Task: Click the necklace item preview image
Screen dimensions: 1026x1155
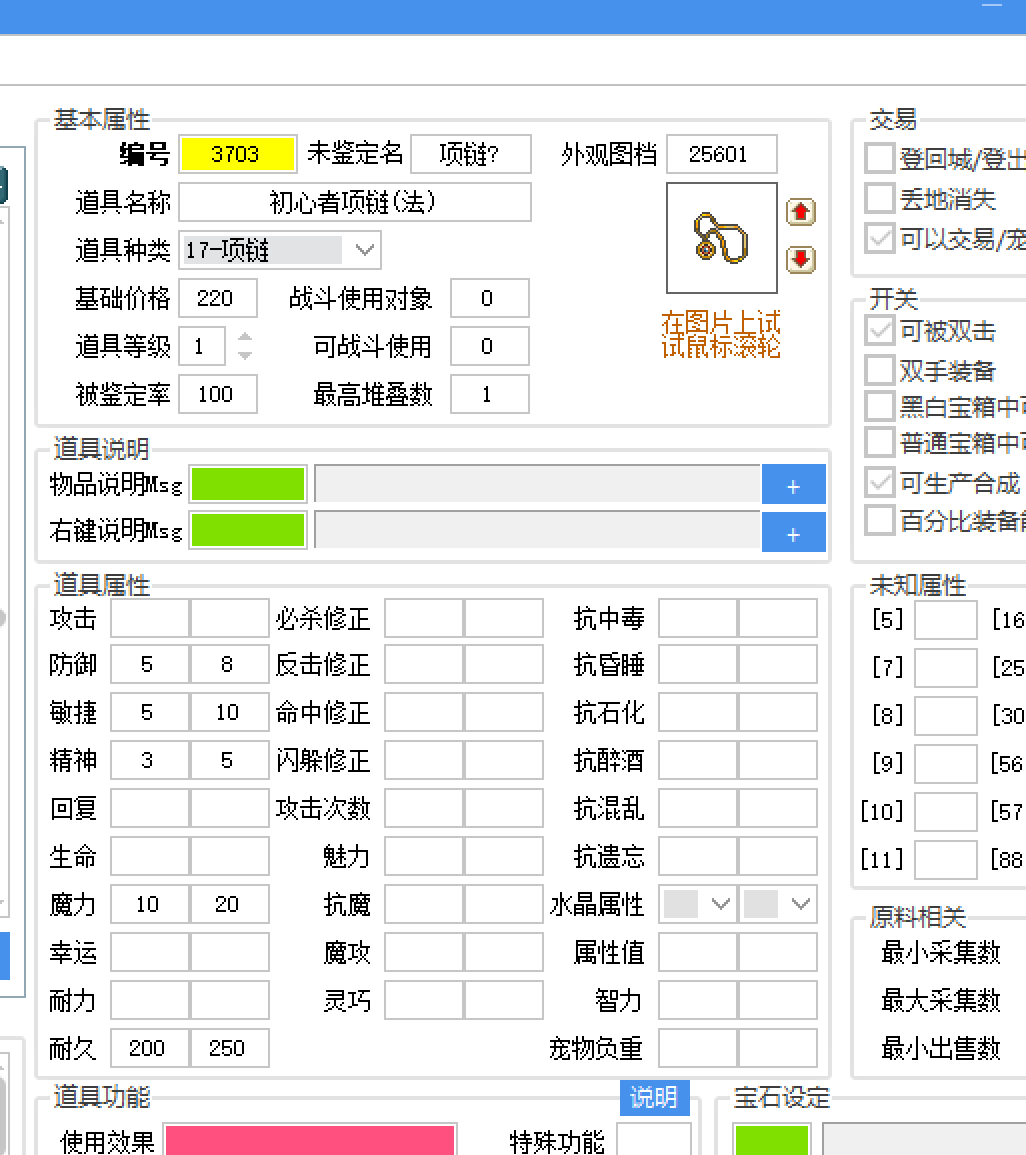Action: pos(722,238)
